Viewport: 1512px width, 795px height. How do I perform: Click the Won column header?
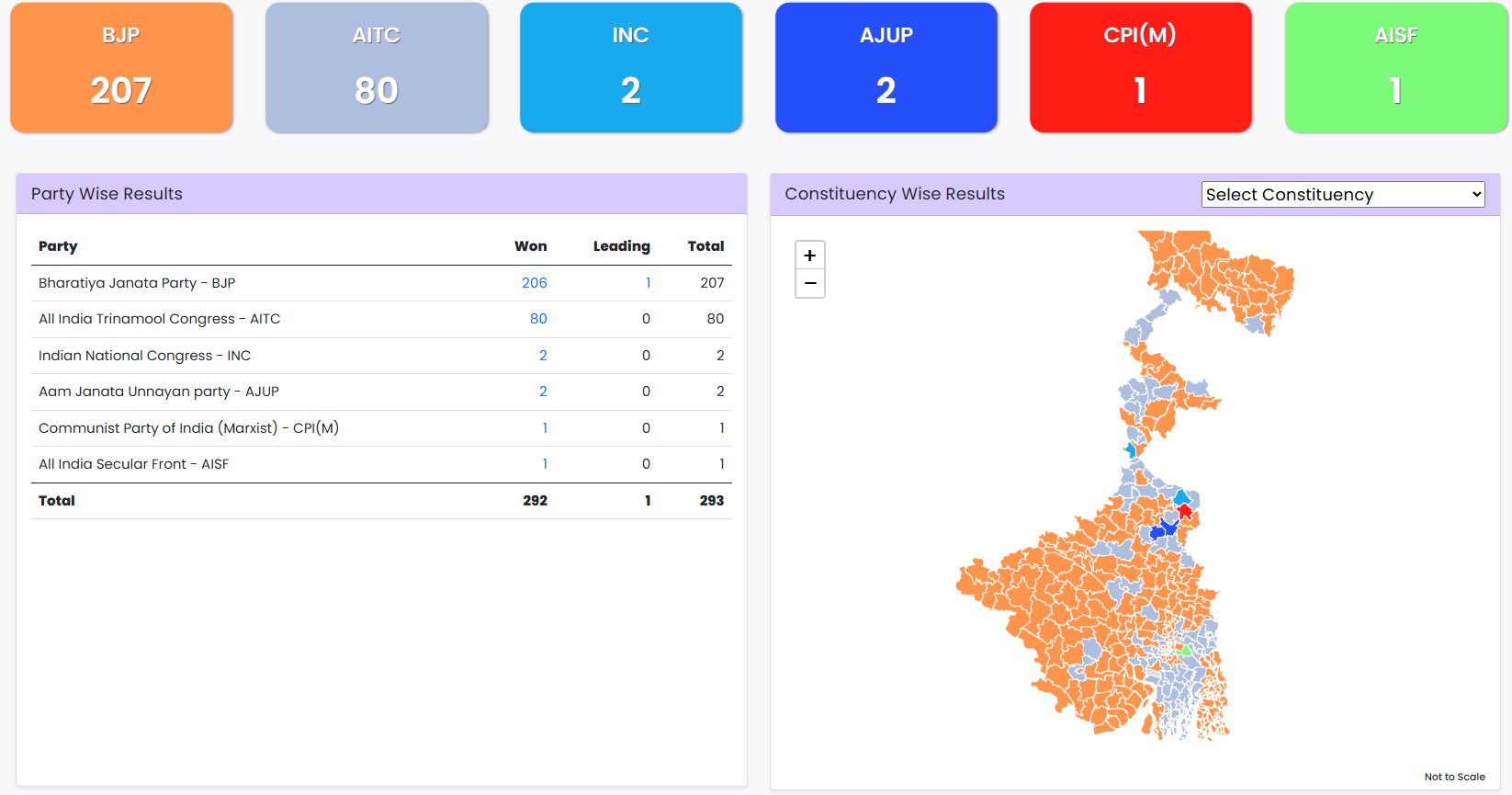tap(531, 246)
